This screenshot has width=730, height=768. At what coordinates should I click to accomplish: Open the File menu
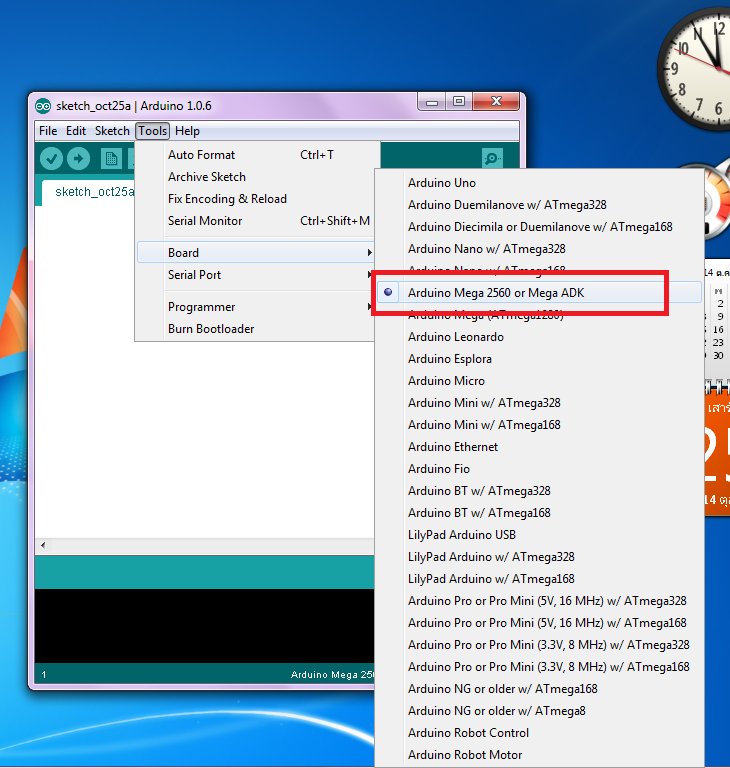coord(48,131)
